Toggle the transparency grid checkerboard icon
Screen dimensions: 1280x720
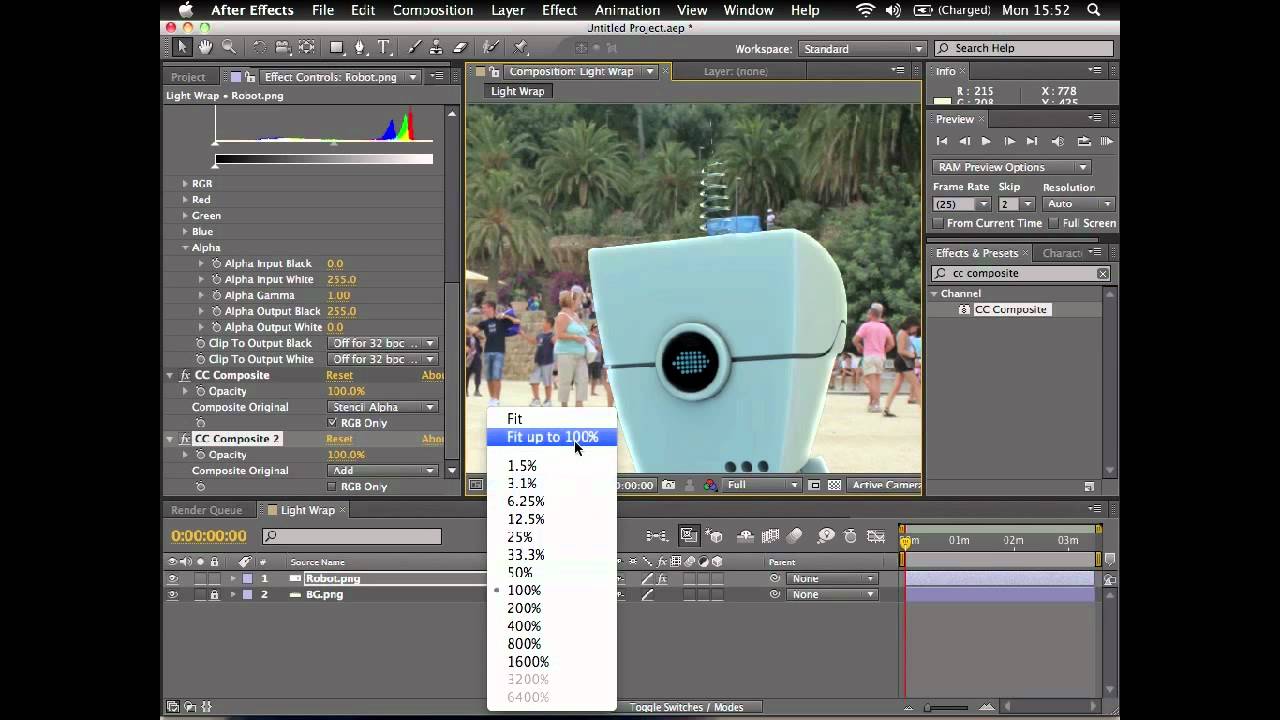[834, 485]
